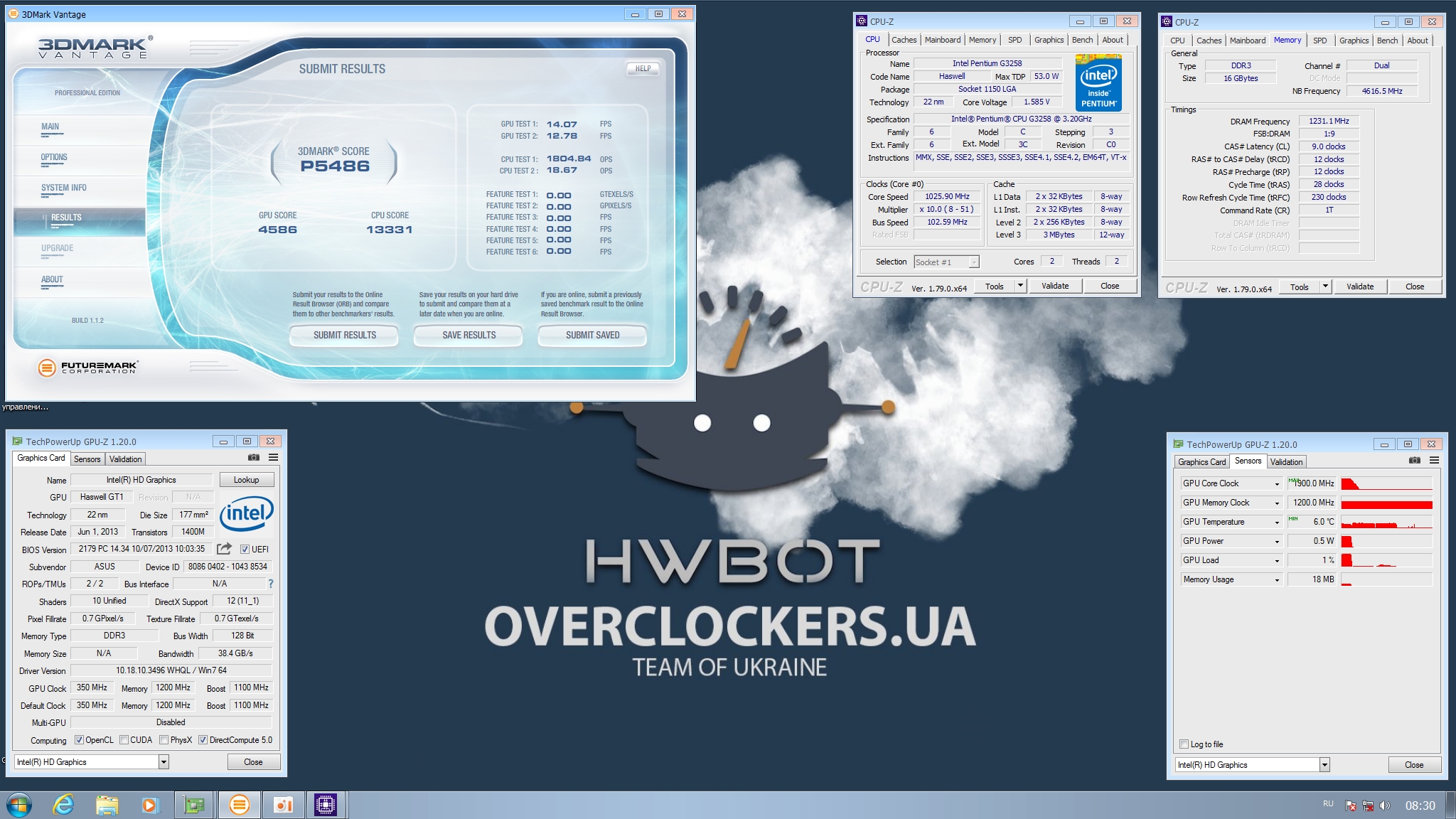Click the Bus Interface question mark icon
1456x819 pixels.
coord(270,584)
